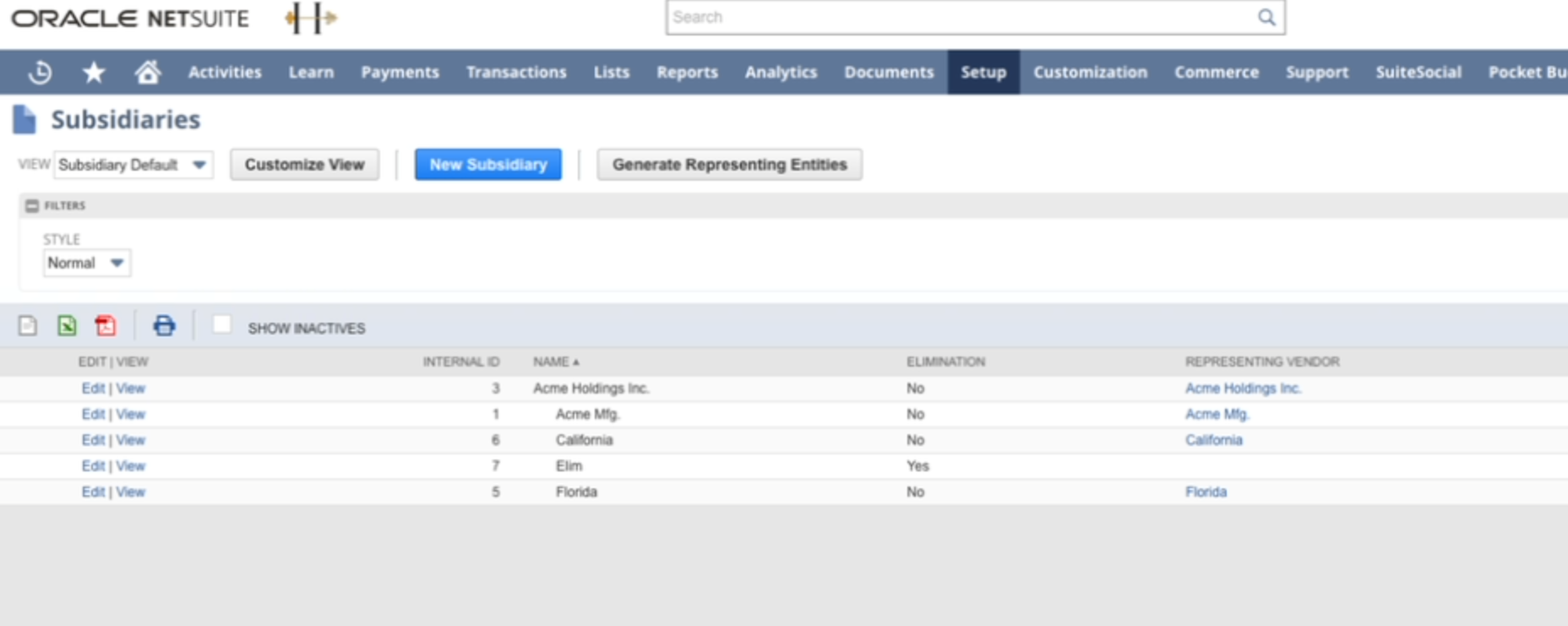
Task: Sort by Representing Vendor column header
Action: tap(1262, 362)
